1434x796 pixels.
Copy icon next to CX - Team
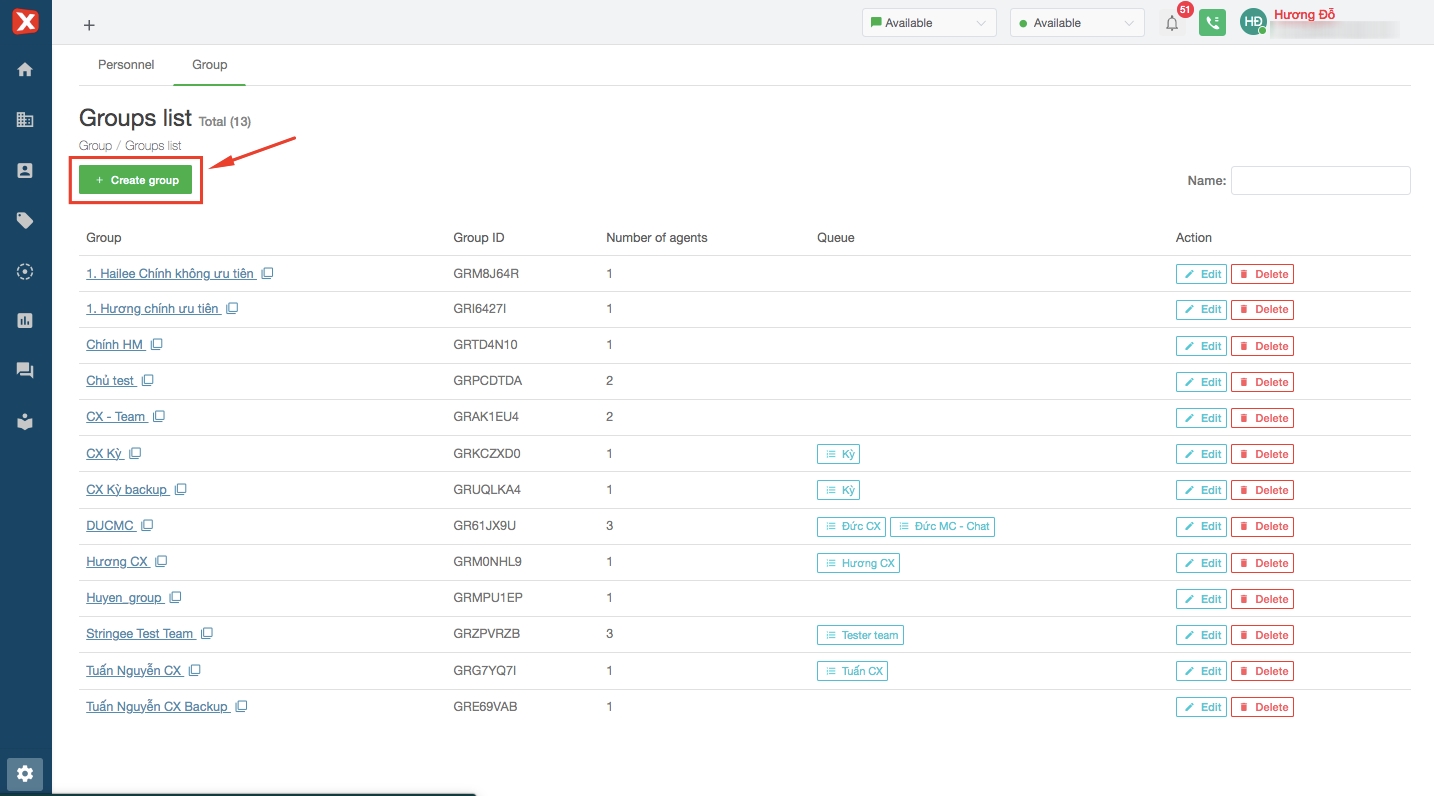(x=159, y=417)
